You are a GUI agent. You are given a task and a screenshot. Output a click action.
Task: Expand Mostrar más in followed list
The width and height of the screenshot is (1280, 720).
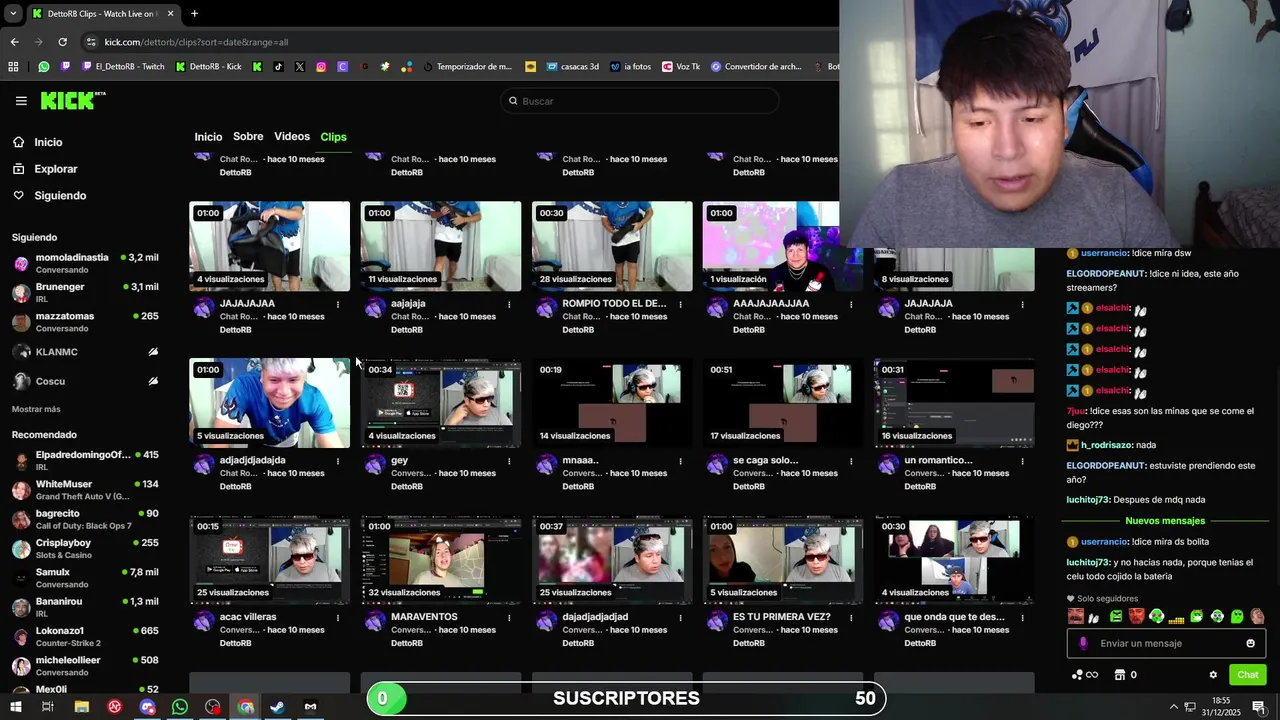[36, 409]
